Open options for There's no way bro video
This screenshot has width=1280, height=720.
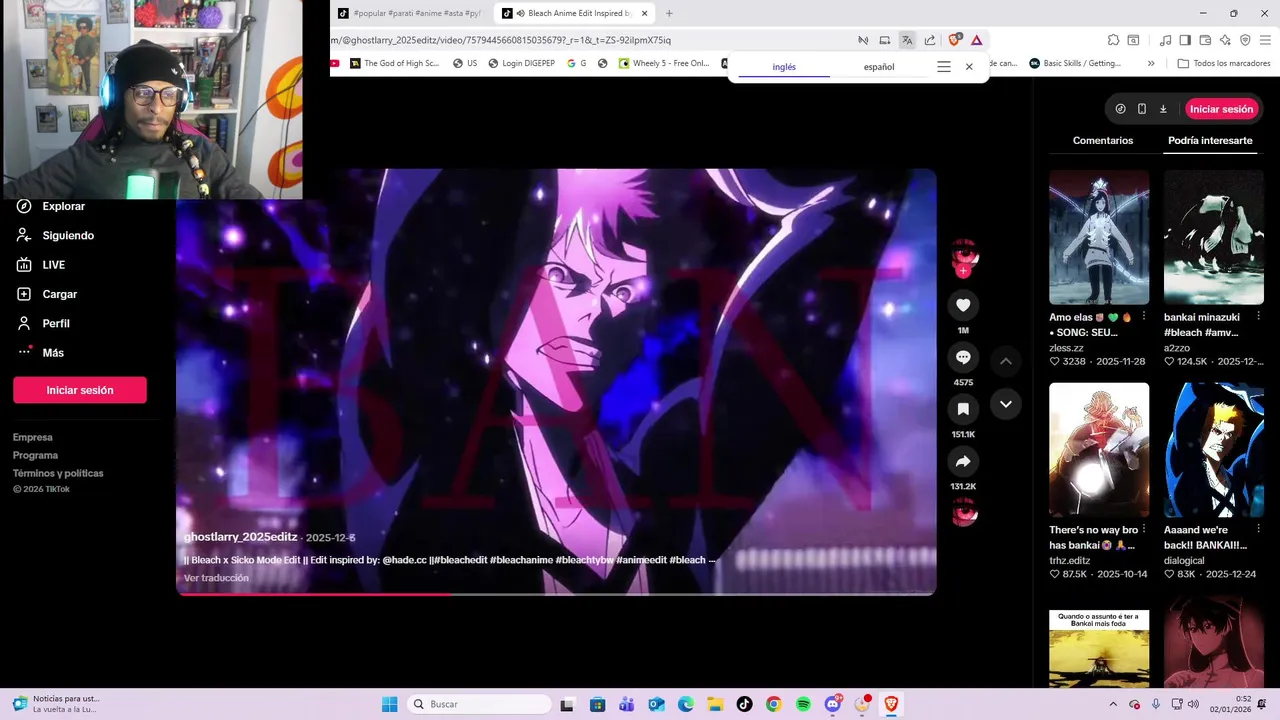(1144, 530)
